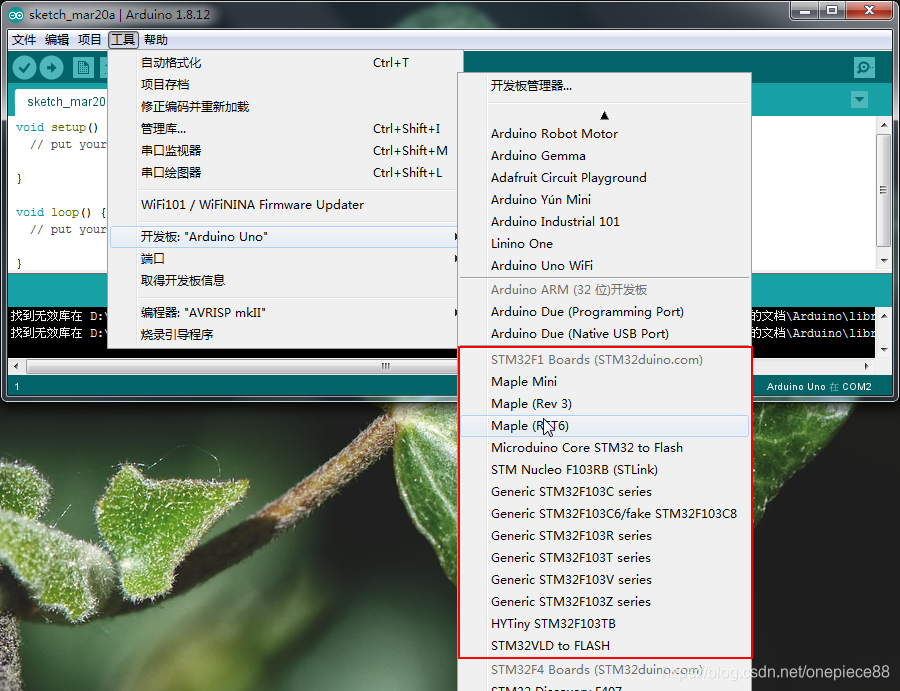Click the Arduino logo in title bar
Image resolution: width=900 pixels, height=691 pixels.
[x=16, y=15]
